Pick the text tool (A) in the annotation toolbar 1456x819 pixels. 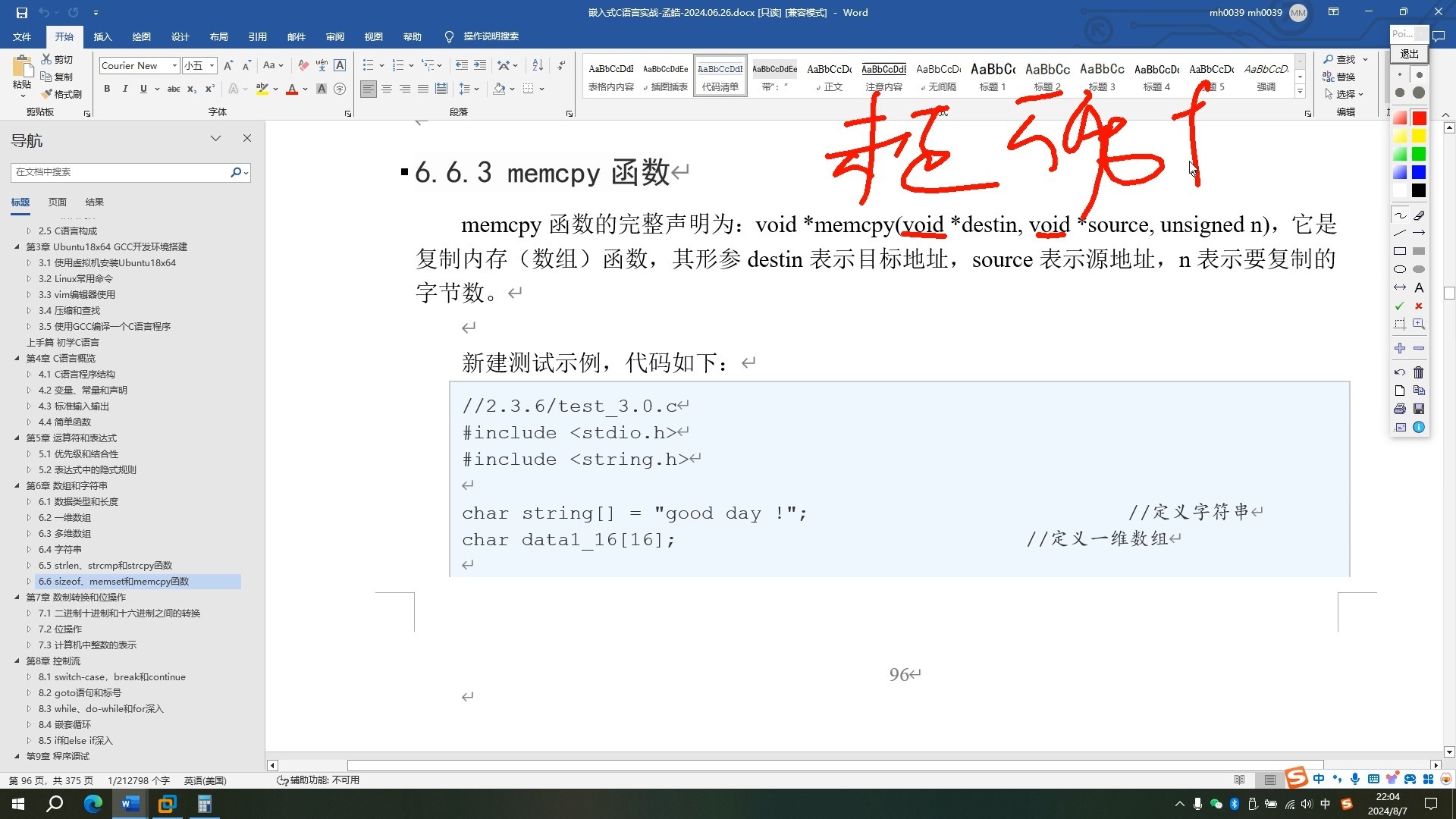coord(1419,287)
